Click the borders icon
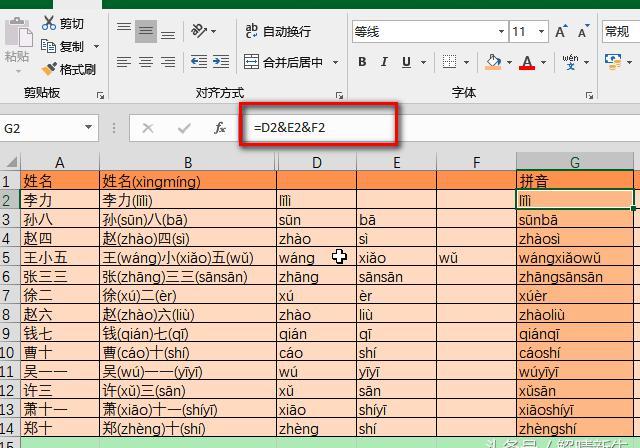Image resolution: width=640 pixels, height=448 pixels. click(449, 62)
